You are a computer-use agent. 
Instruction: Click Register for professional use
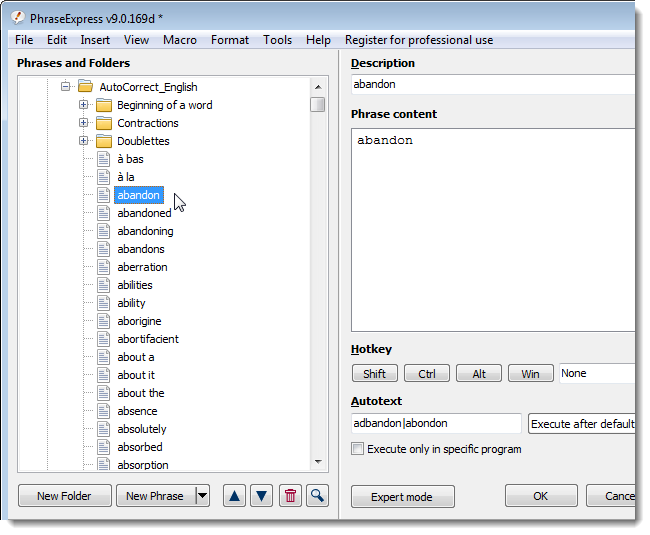click(419, 40)
